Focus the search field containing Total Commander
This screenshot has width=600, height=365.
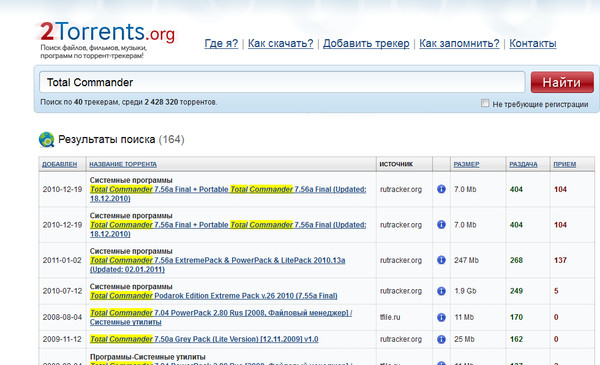(282, 82)
